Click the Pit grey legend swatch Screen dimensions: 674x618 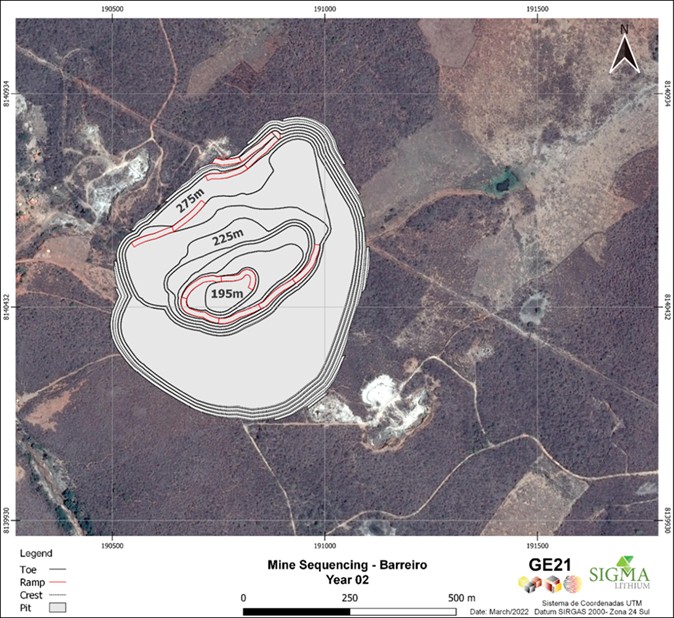click(58, 608)
